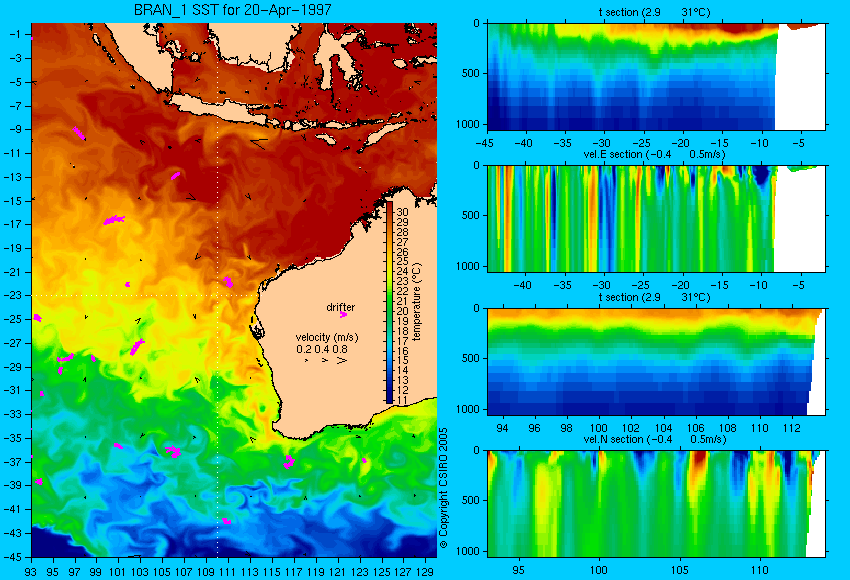Select the 111 longitude tick on the map

(x=228, y=571)
